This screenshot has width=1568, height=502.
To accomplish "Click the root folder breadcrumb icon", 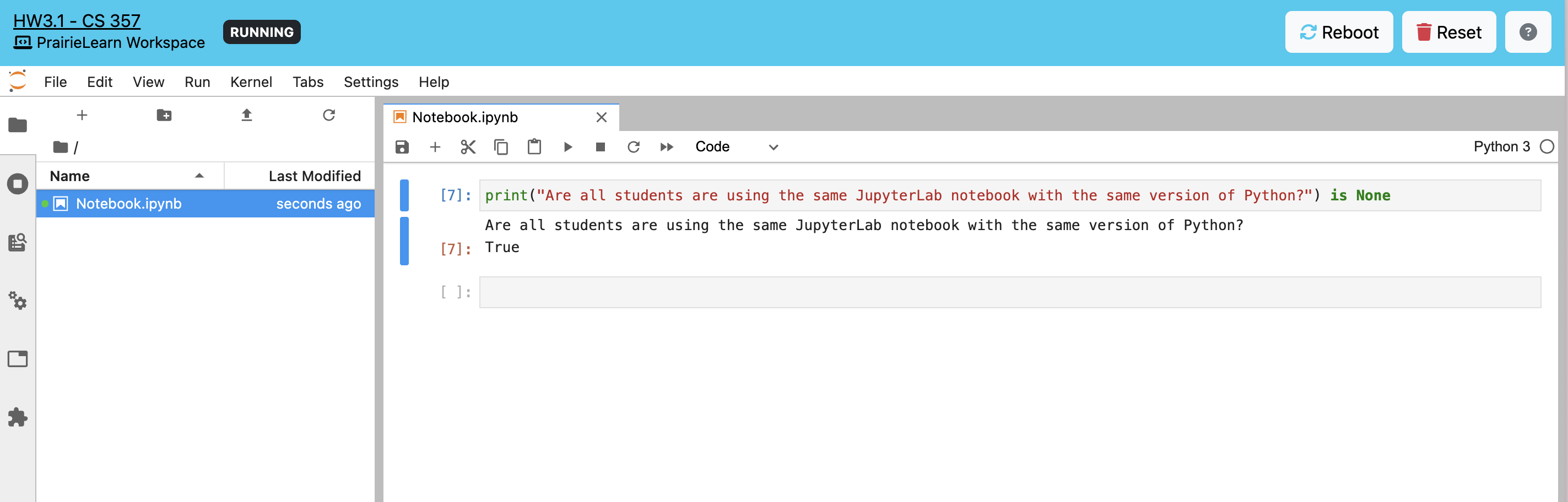I will (60, 146).
